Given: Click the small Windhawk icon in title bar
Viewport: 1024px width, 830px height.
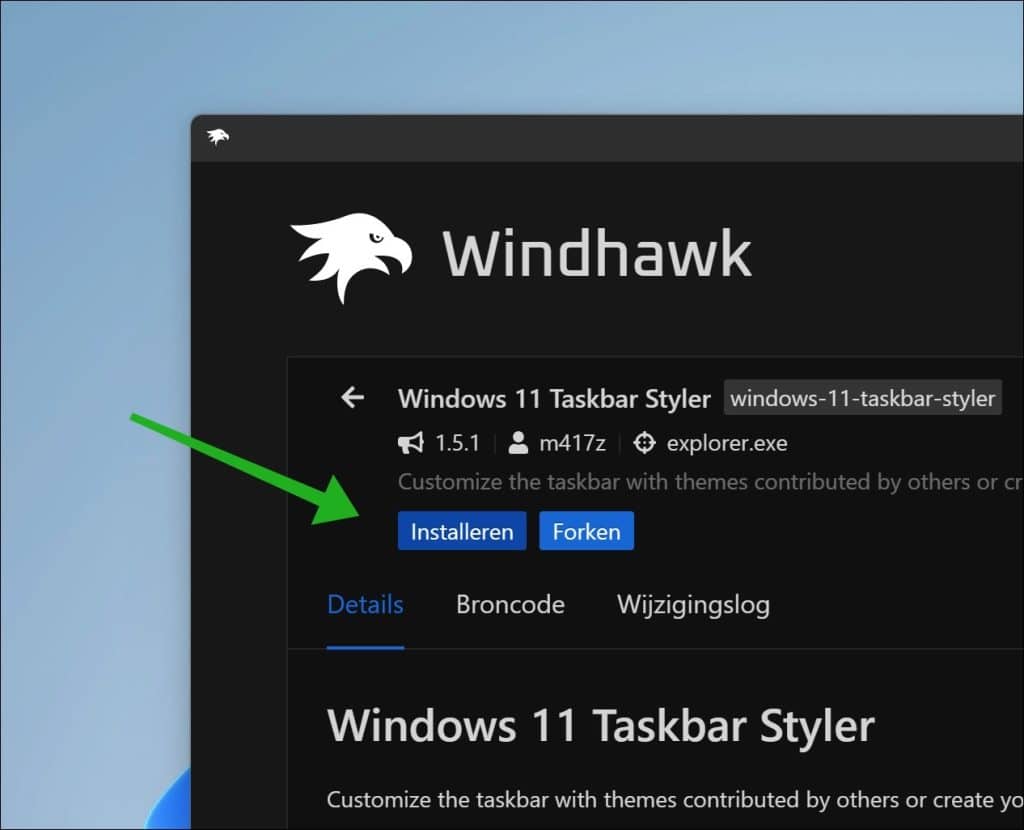Looking at the screenshot, I should 217,137.
